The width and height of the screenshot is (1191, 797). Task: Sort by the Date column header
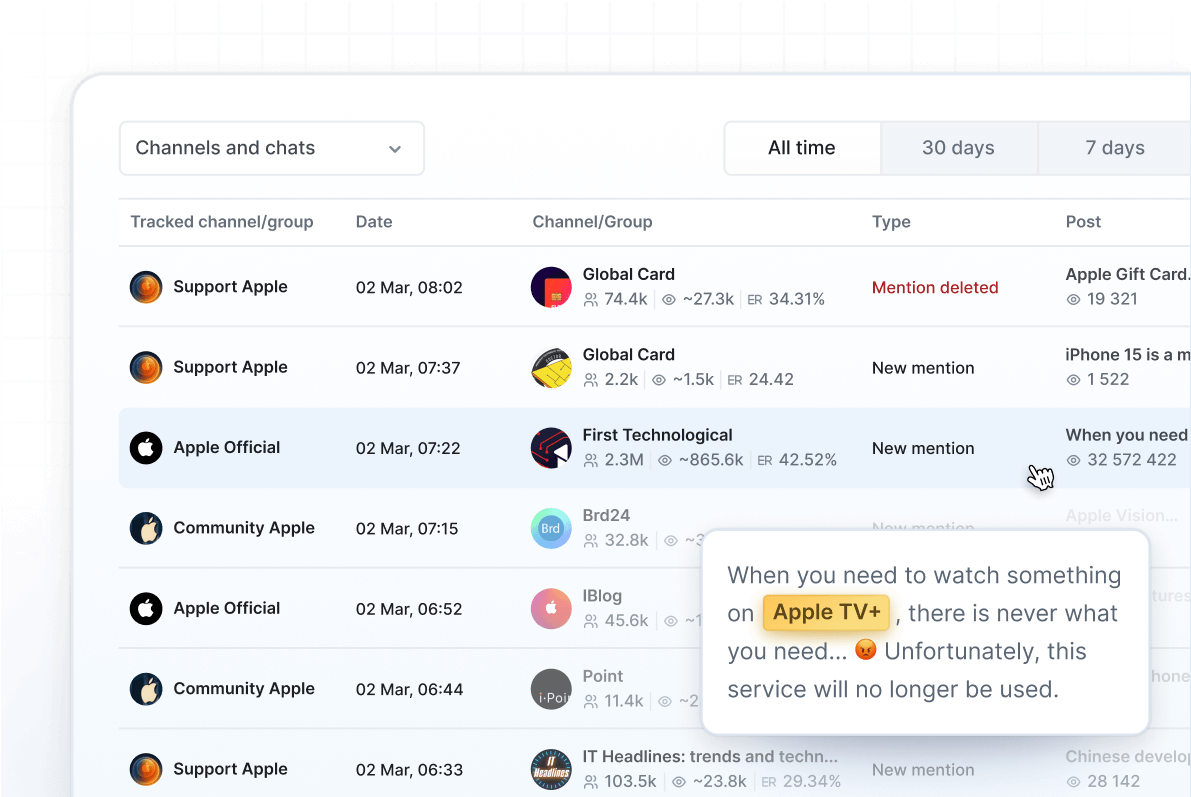click(374, 222)
